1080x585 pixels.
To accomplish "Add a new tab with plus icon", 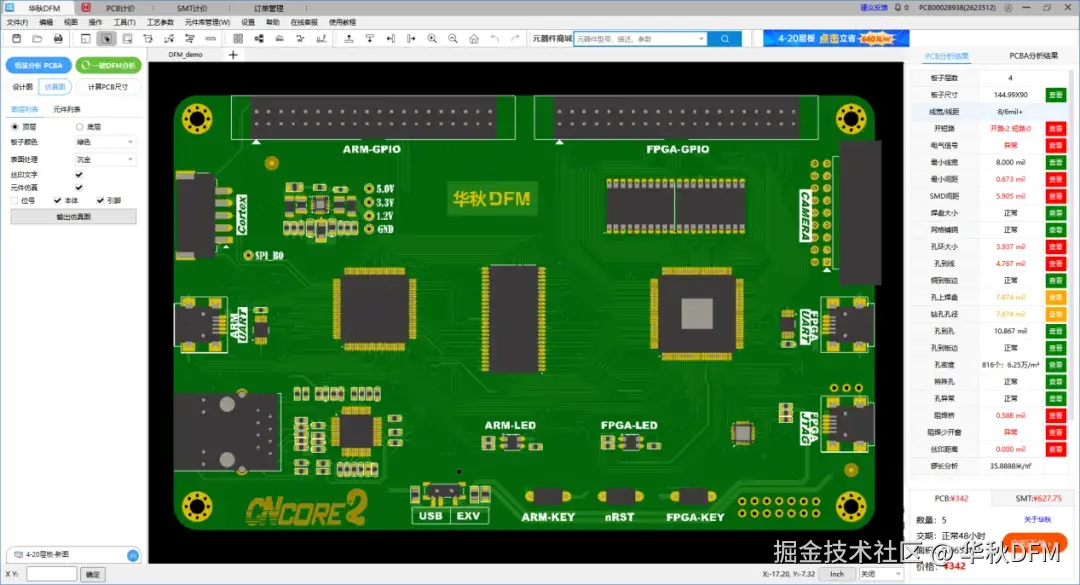I will point(233,54).
